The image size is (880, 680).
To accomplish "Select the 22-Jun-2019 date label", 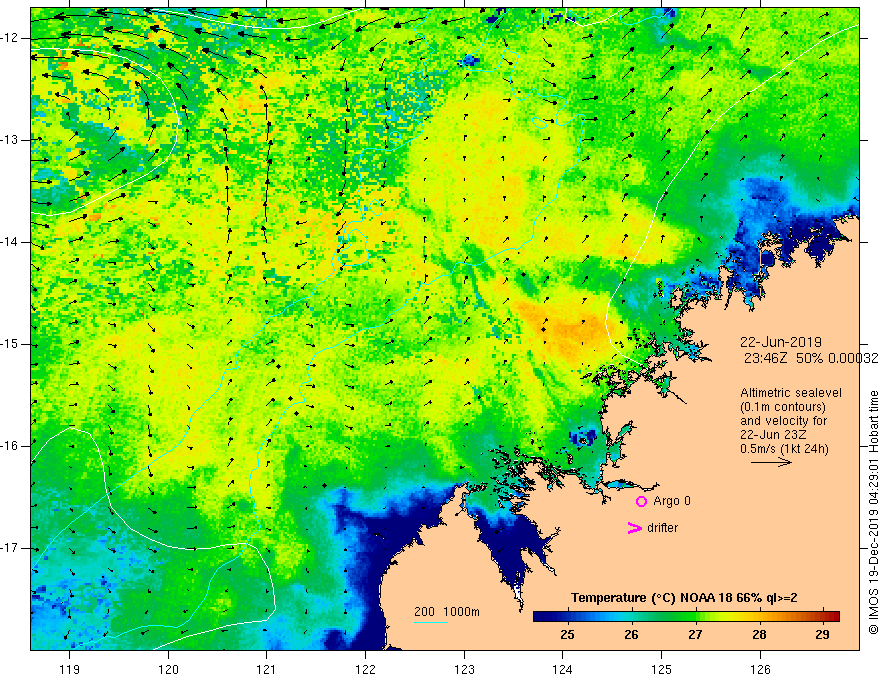I will (x=781, y=342).
